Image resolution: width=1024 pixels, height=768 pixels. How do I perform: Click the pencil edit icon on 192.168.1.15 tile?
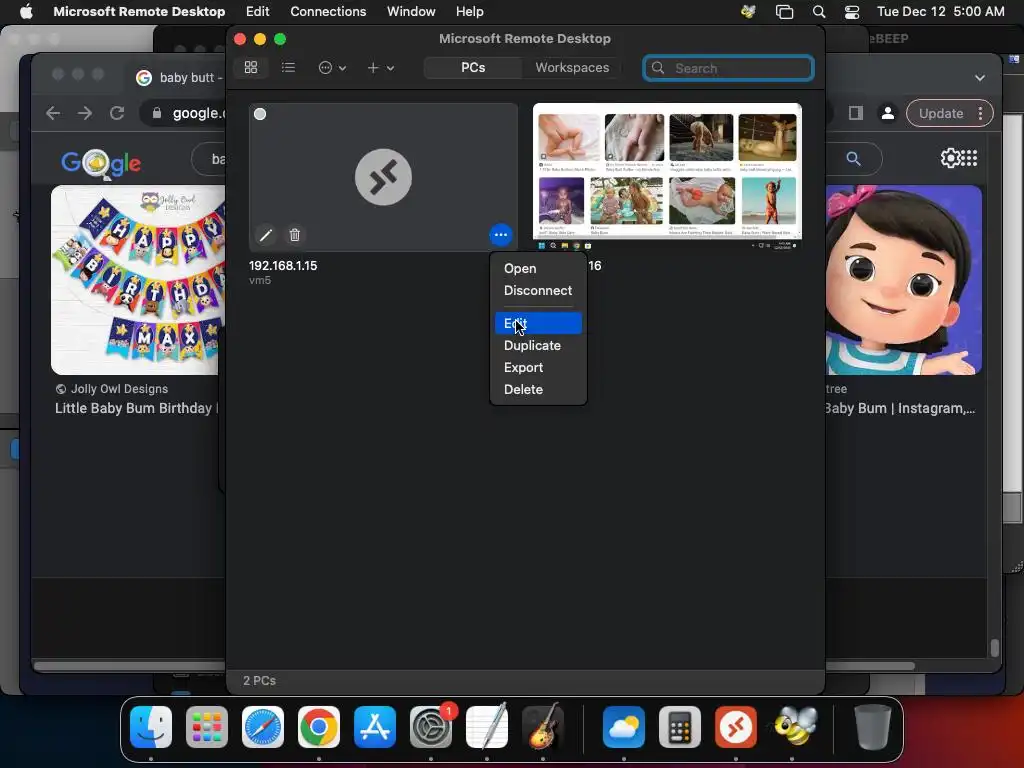(266, 235)
